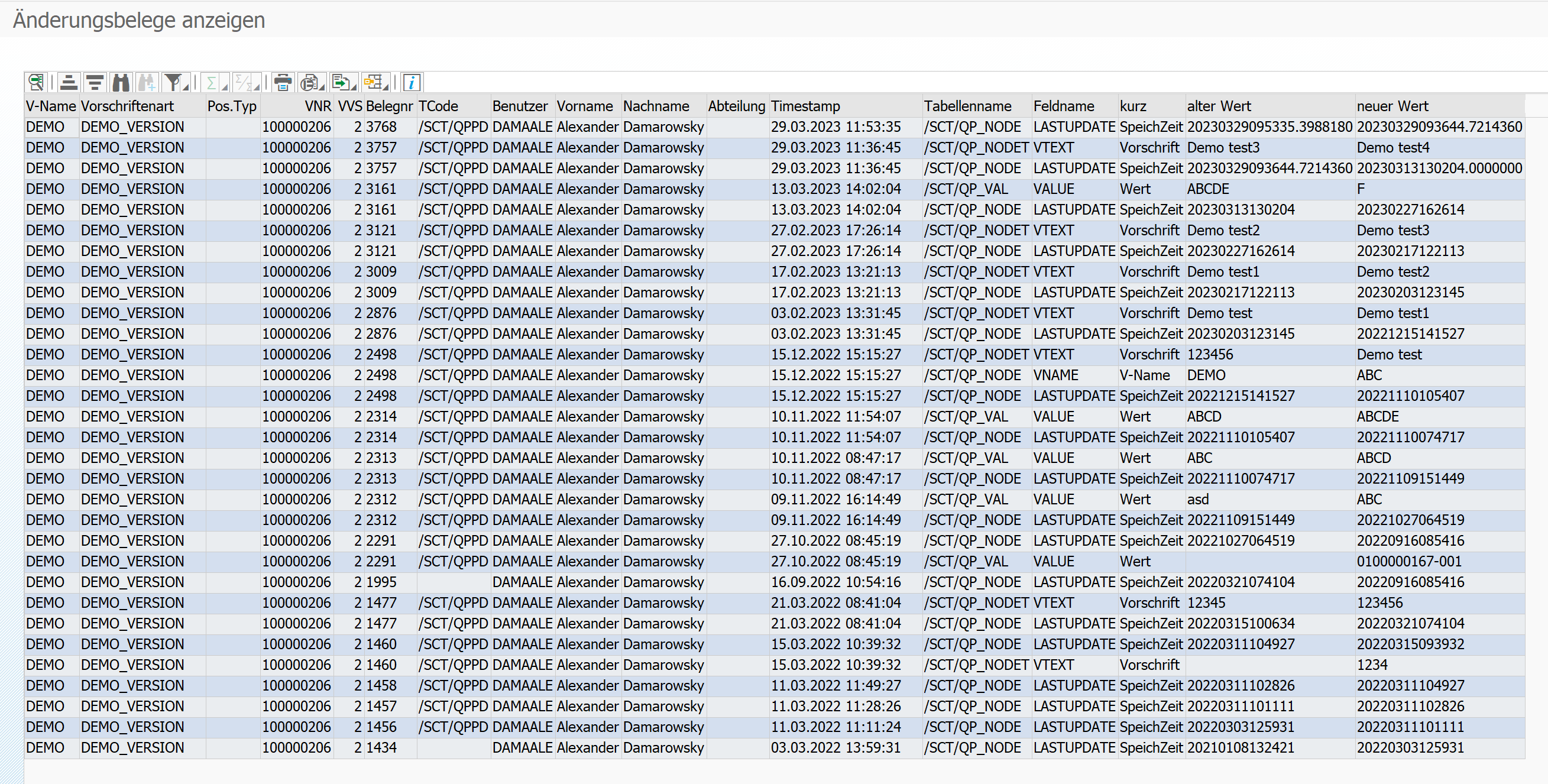Click the Sigma total icon
Viewport: 1548px width, 784px height.
211,82
